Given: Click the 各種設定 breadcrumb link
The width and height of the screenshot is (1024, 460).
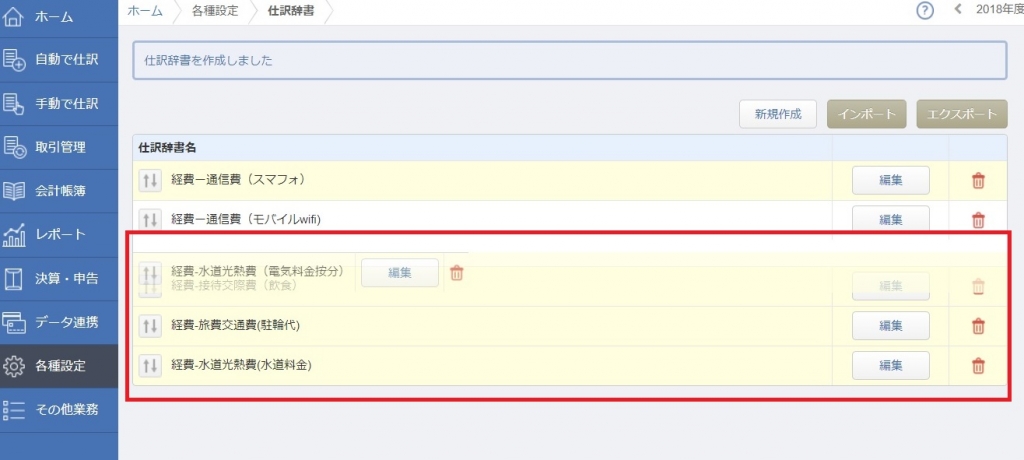Looking at the screenshot, I should coord(216,12).
